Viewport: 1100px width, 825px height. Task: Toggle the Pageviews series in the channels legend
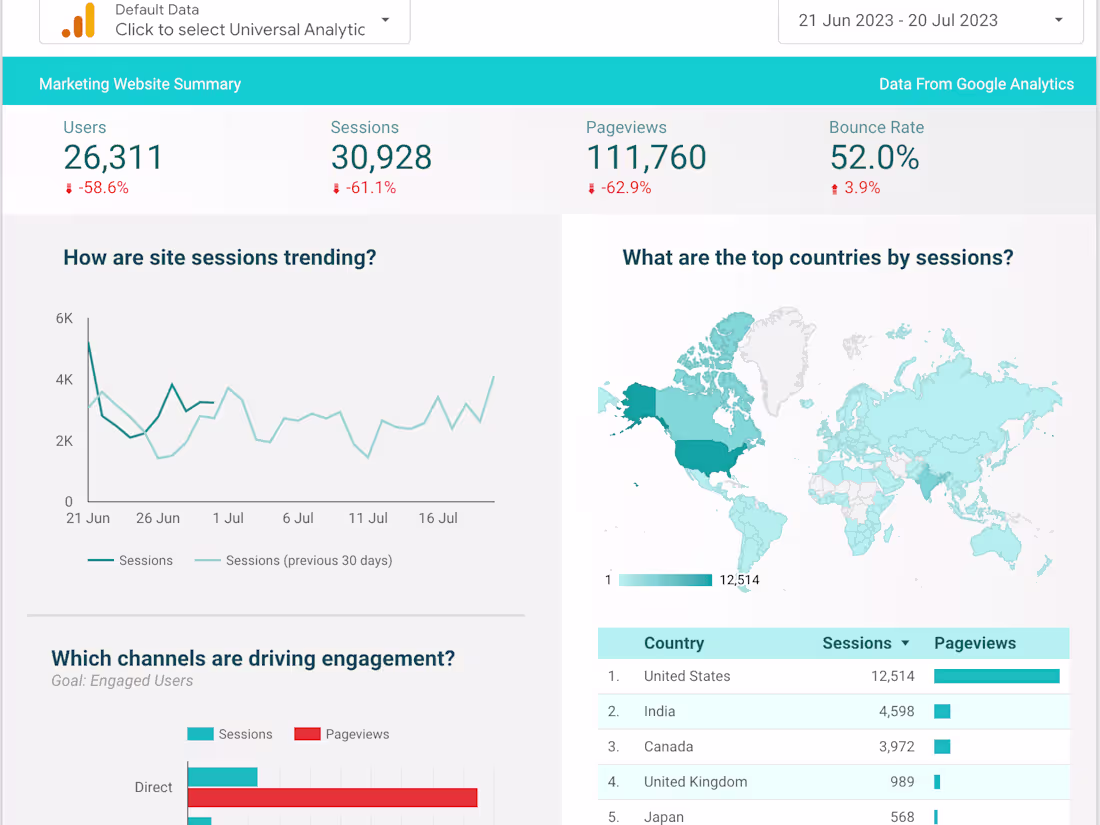click(341, 733)
